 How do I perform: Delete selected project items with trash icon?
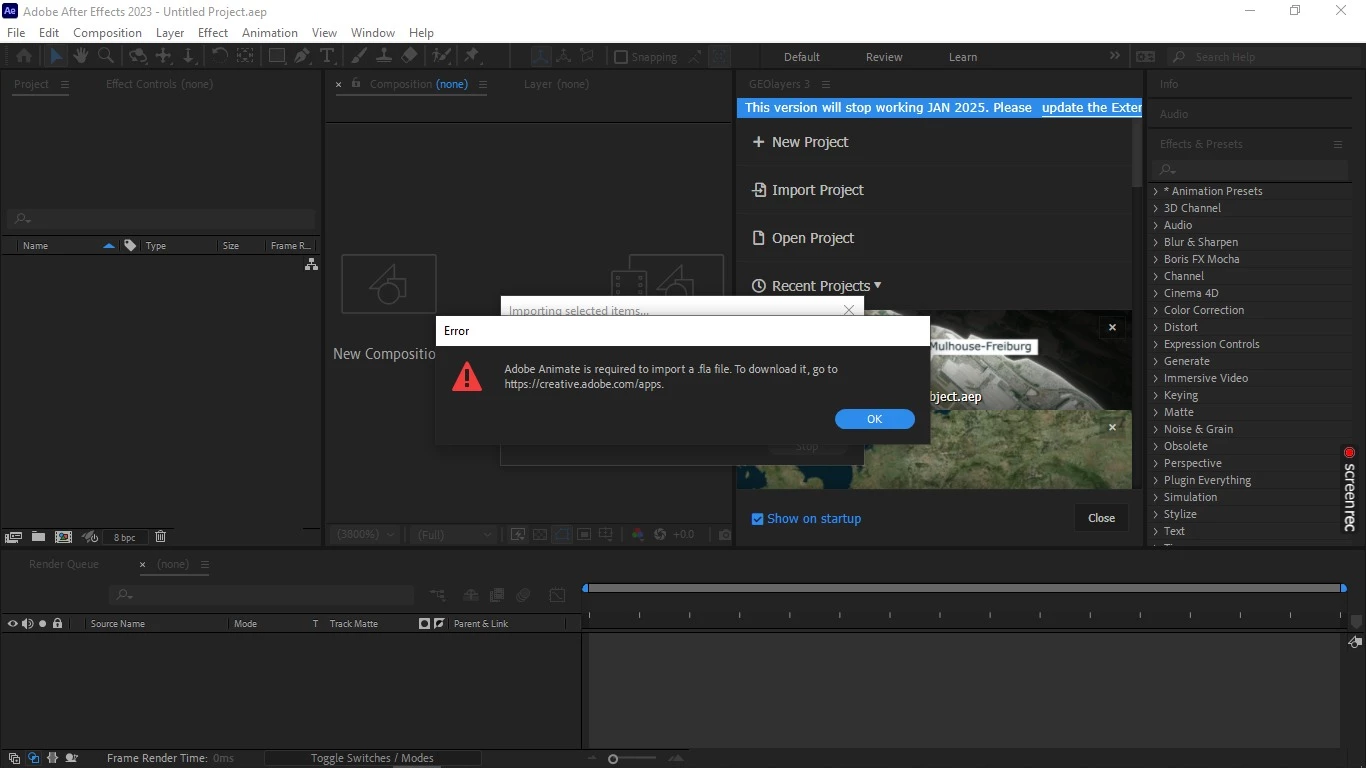160,537
